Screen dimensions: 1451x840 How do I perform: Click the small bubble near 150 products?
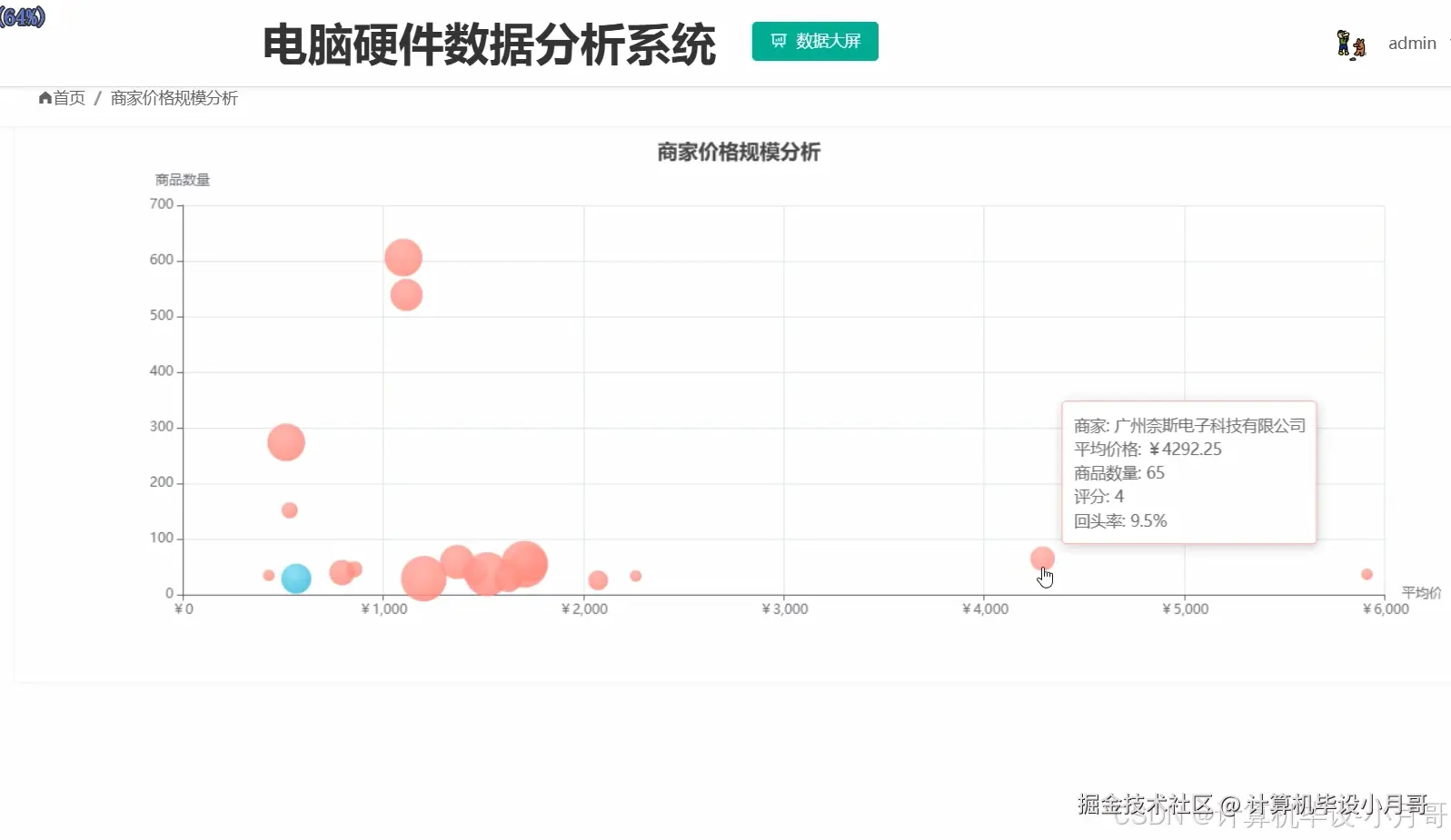290,510
